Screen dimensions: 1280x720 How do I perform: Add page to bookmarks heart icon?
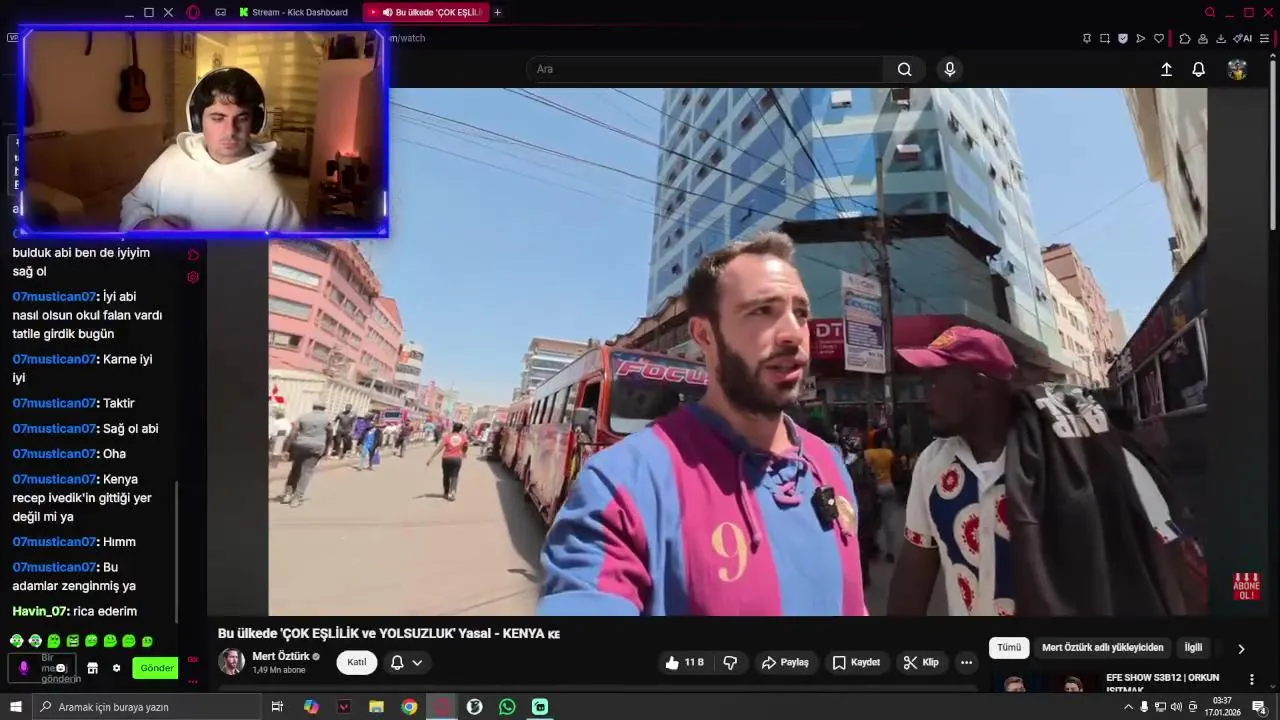coord(1159,38)
